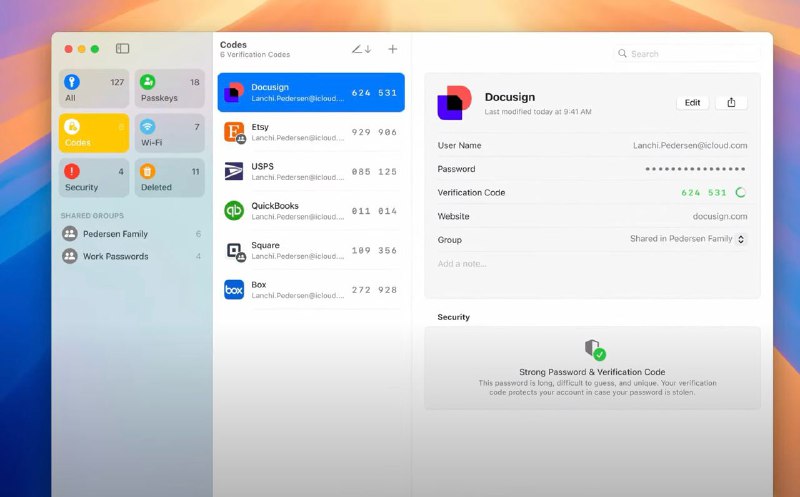Click the Docusign logo in the list
This screenshot has height=497, width=800.
234,92
